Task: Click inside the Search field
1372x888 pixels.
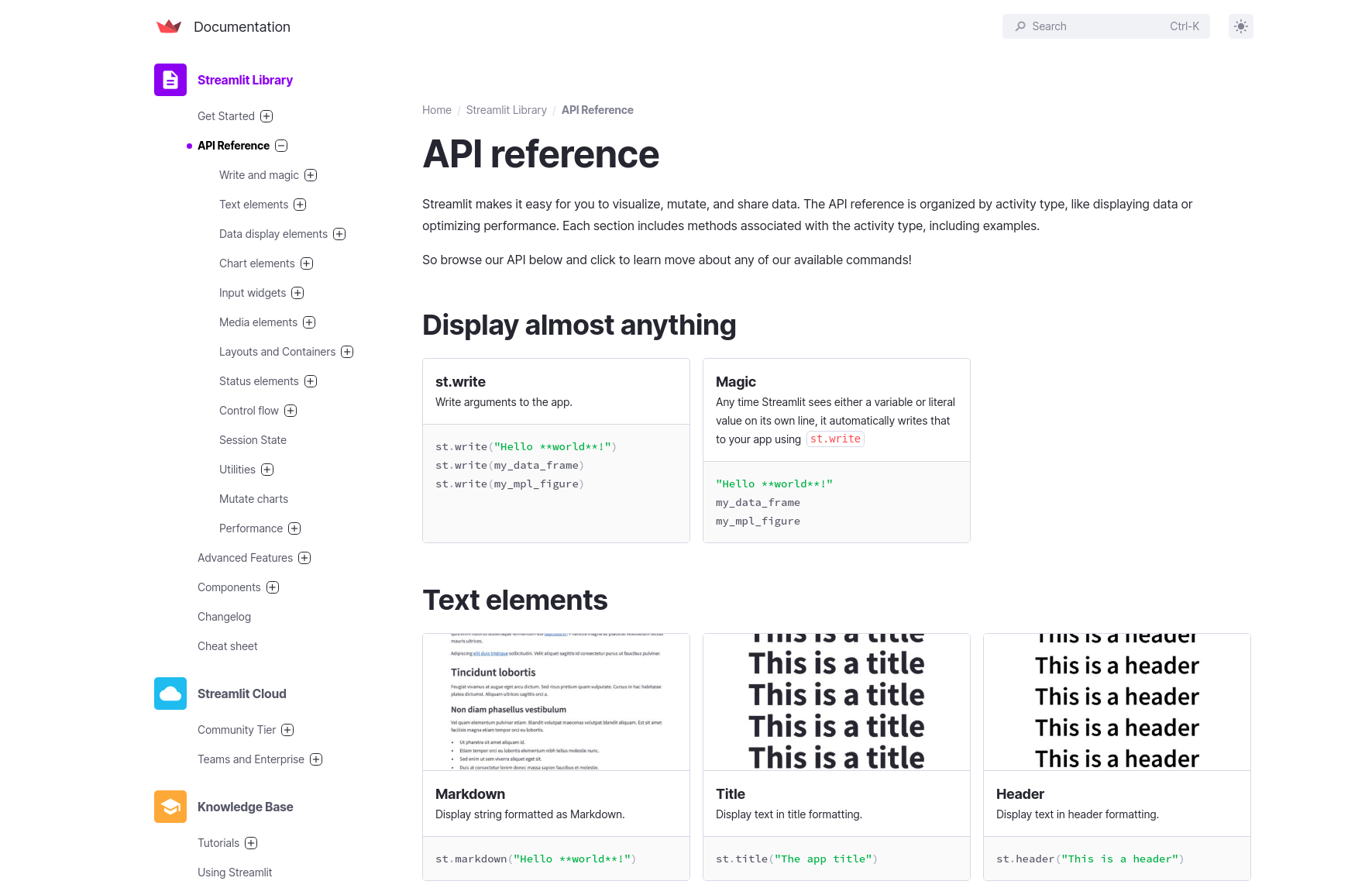Action: click(1100, 26)
